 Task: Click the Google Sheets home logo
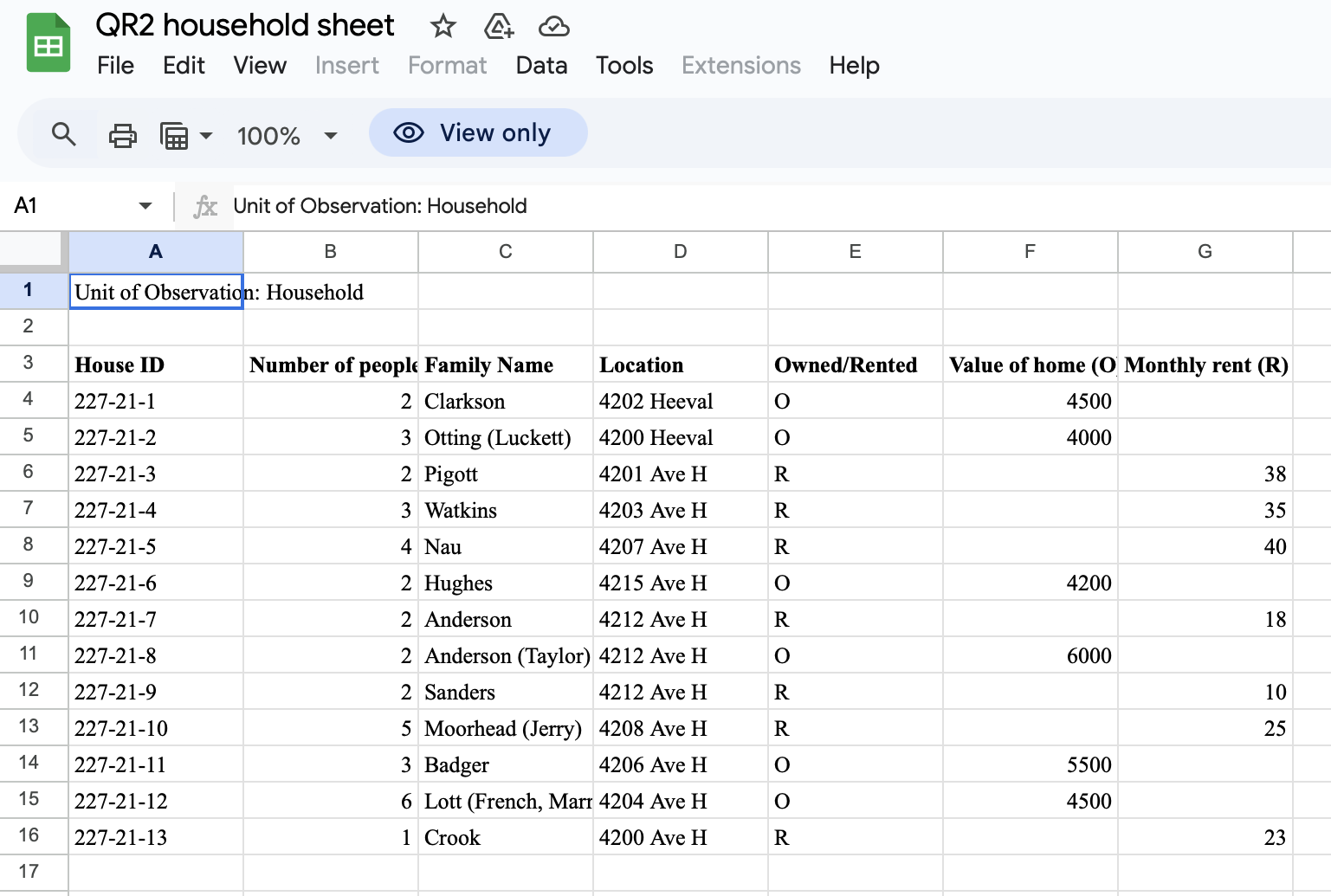(x=48, y=42)
